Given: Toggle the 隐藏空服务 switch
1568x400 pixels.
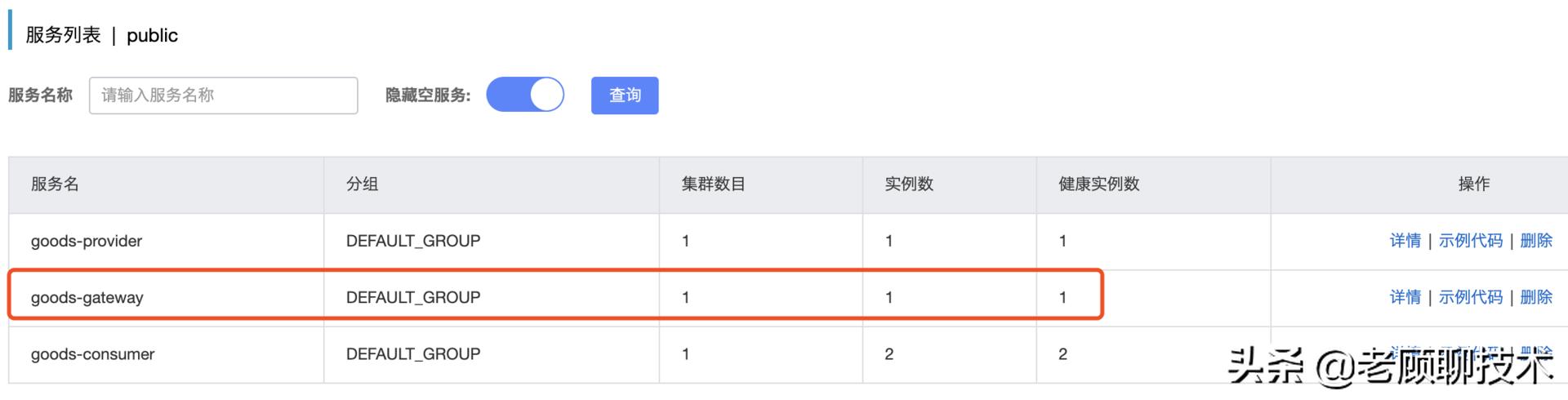Looking at the screenshot, I should [525, 95].
